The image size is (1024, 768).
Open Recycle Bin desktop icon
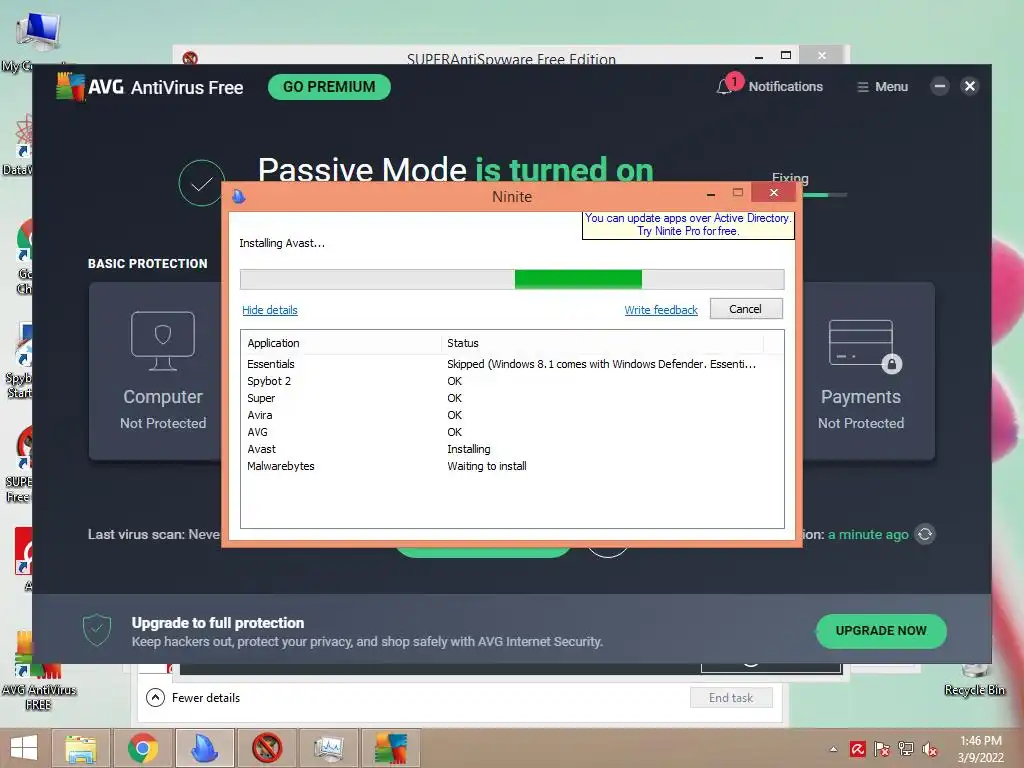974,679
